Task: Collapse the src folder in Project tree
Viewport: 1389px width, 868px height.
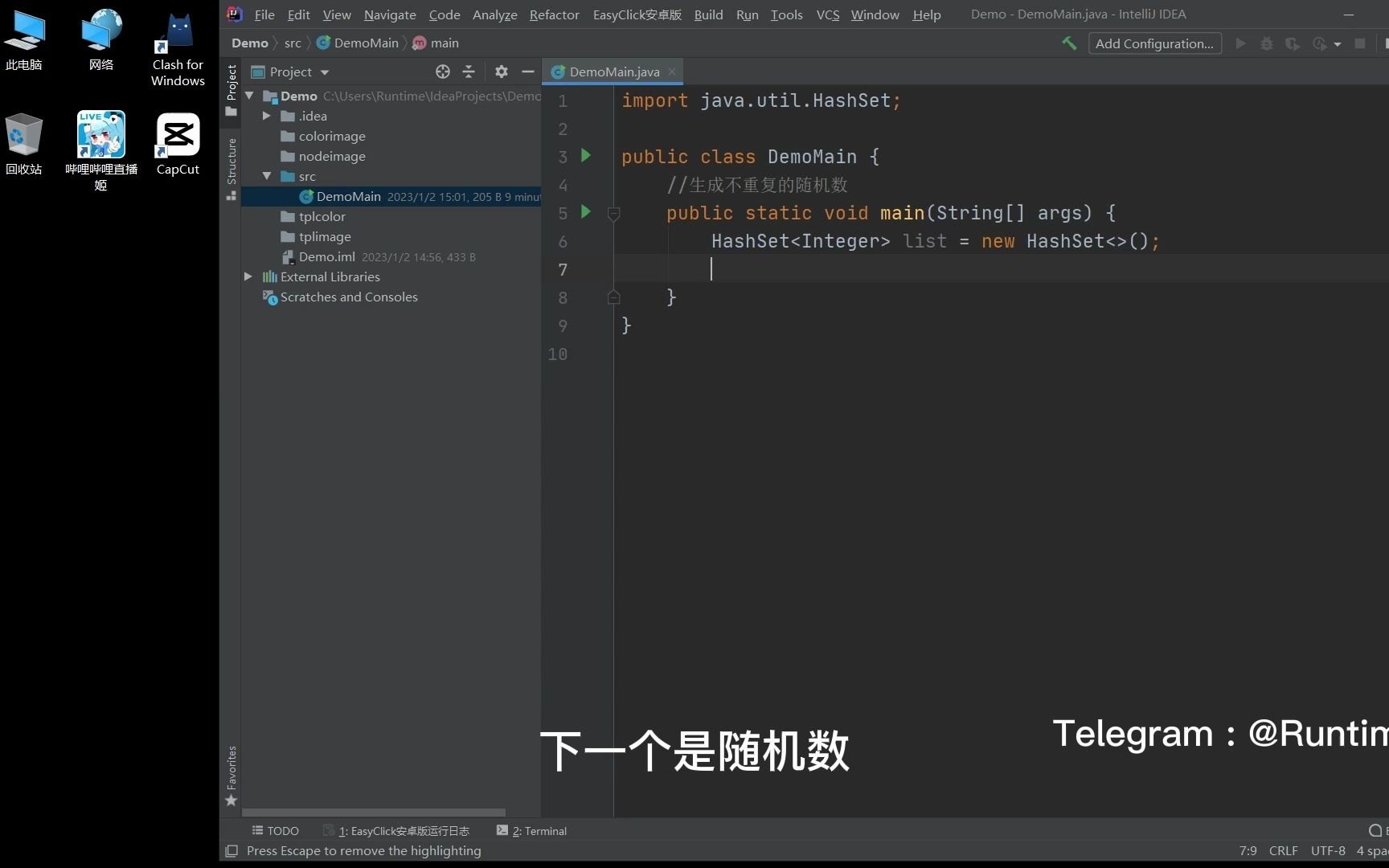Action: click(267, 176)
